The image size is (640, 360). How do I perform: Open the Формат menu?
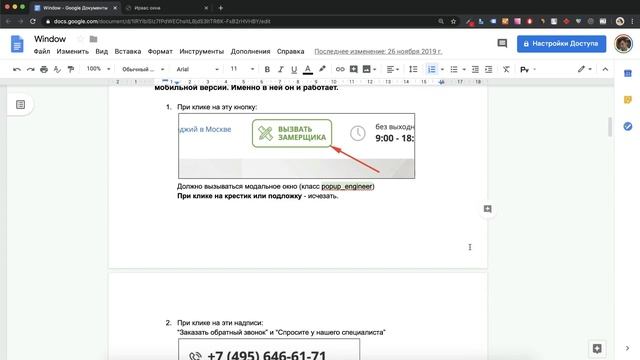coord(160,51)
